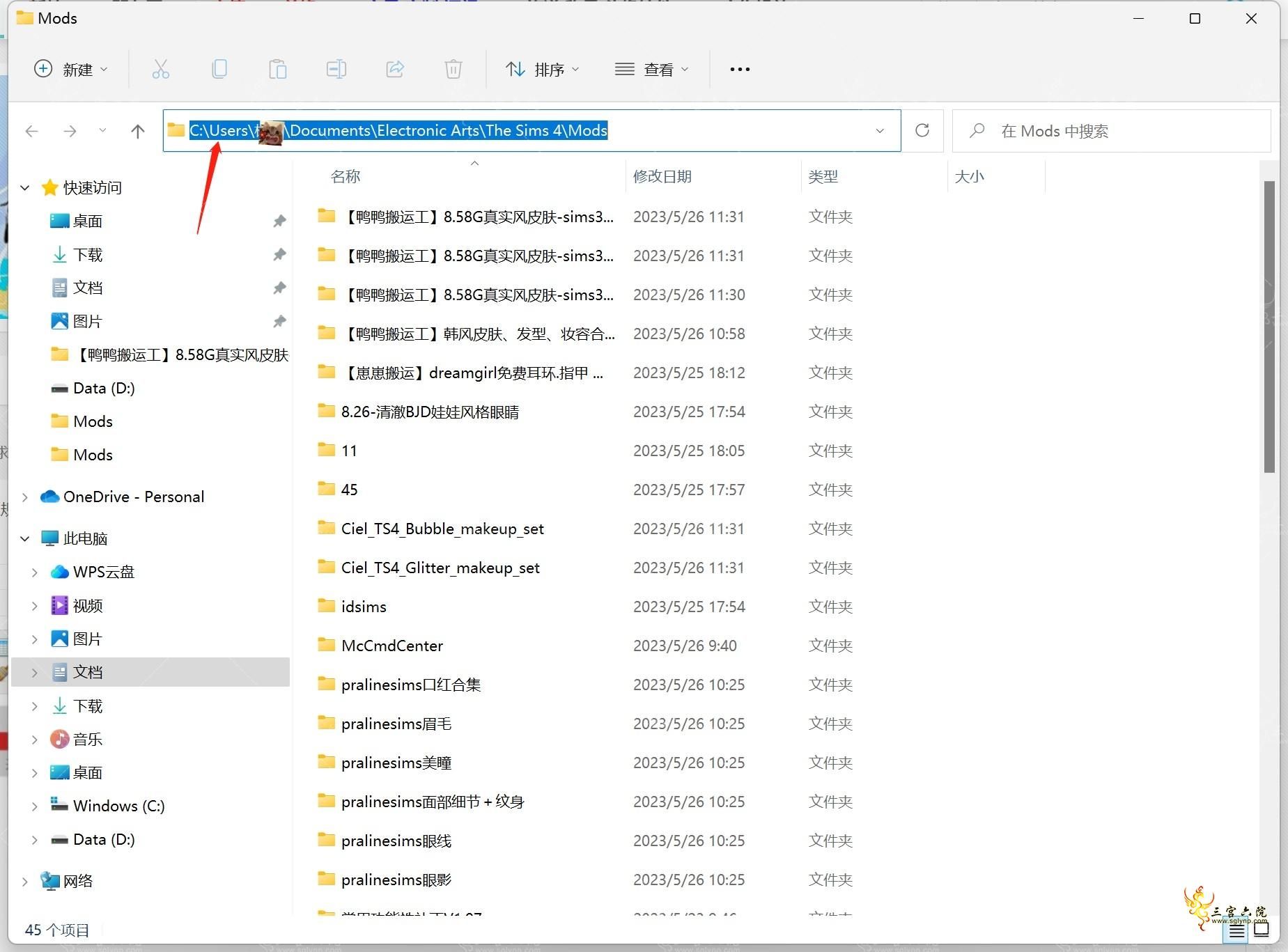Viewport: 1288px width, 952px height.
Task: Expand the 网络 tree node
Action: 25,881
